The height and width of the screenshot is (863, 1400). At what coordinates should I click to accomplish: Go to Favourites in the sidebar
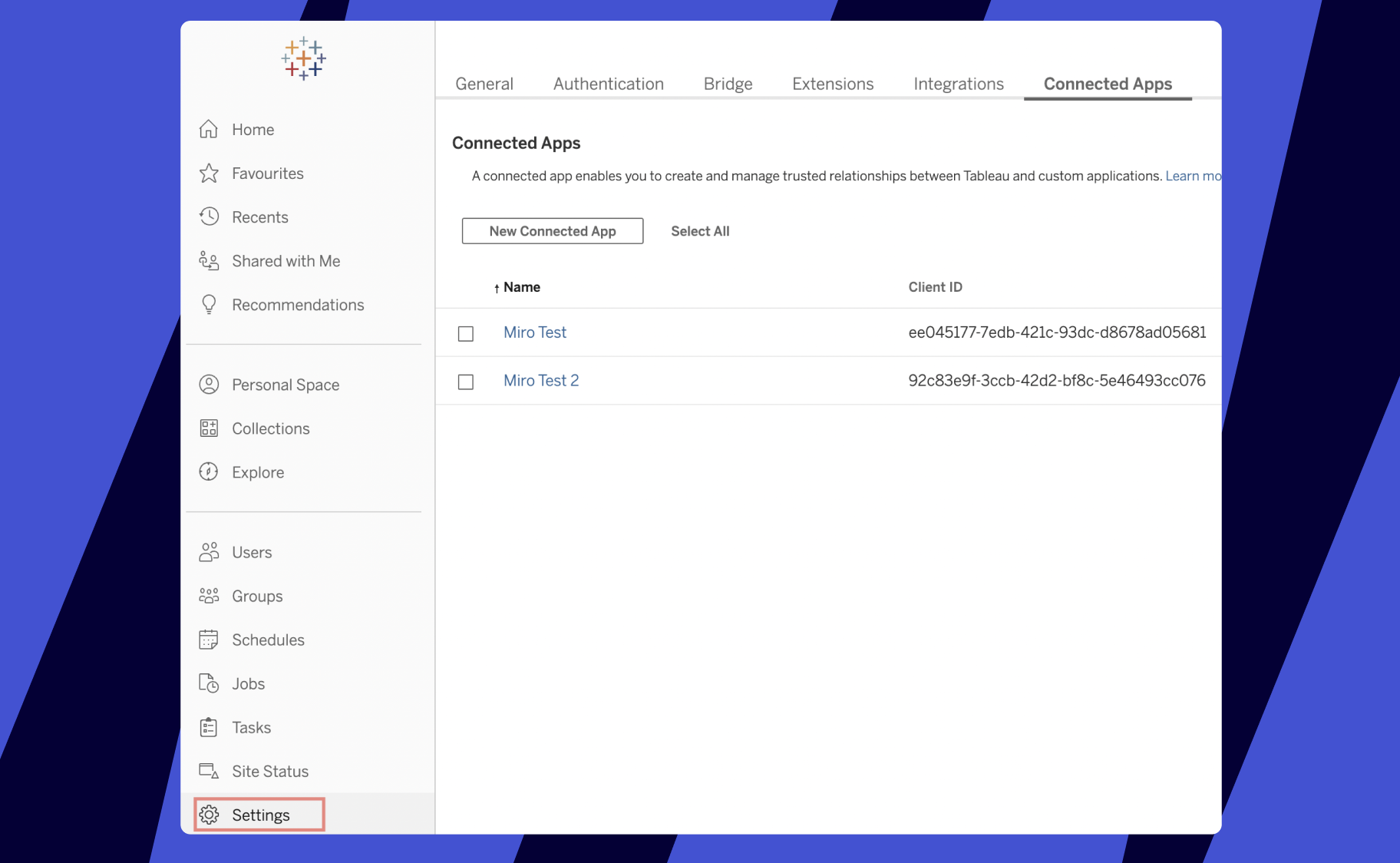tap(268, 174)
